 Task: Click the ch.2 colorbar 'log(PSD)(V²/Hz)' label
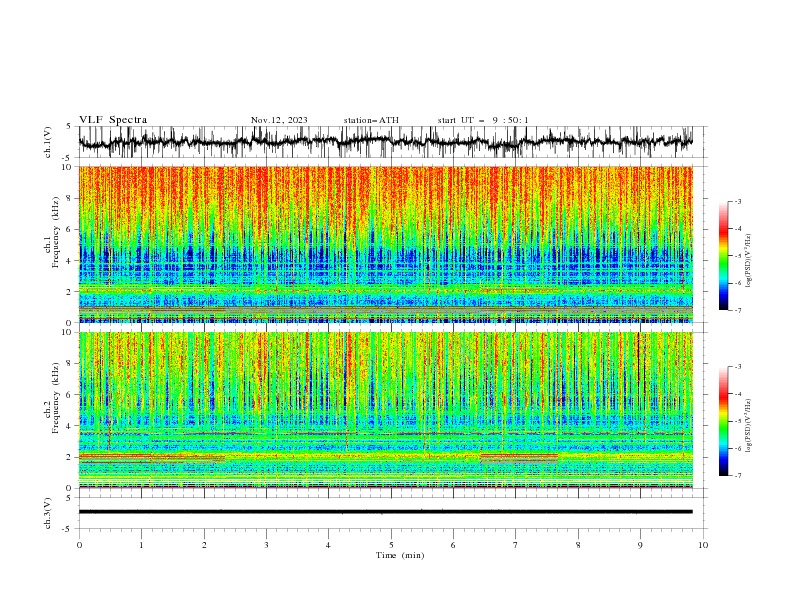pos(748,426)
